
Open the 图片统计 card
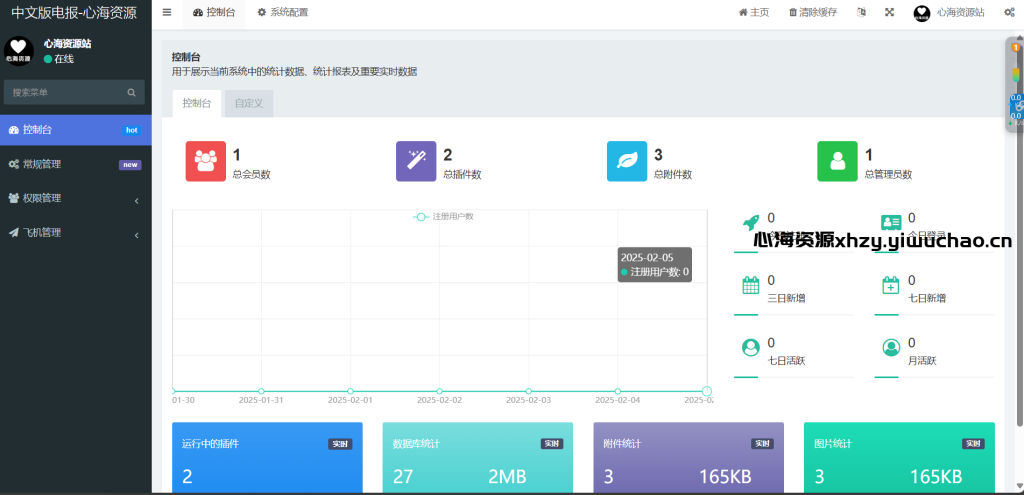(899, 458)
